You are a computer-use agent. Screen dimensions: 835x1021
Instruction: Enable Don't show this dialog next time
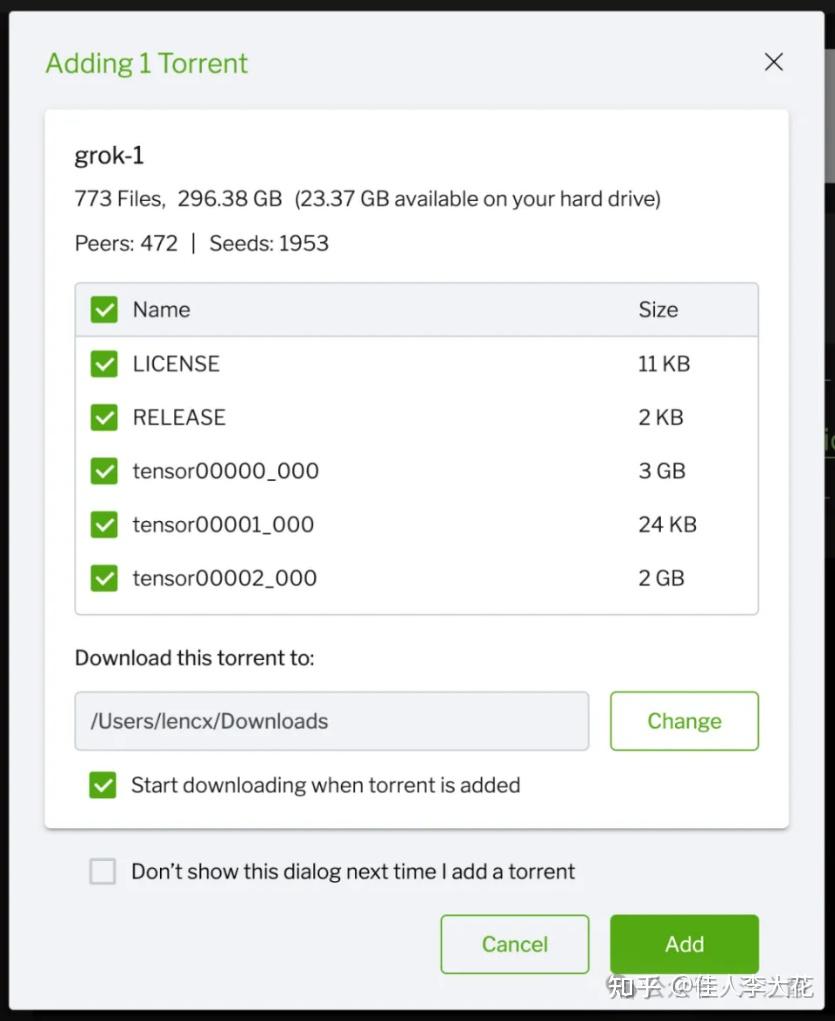(x=103, y=871)
